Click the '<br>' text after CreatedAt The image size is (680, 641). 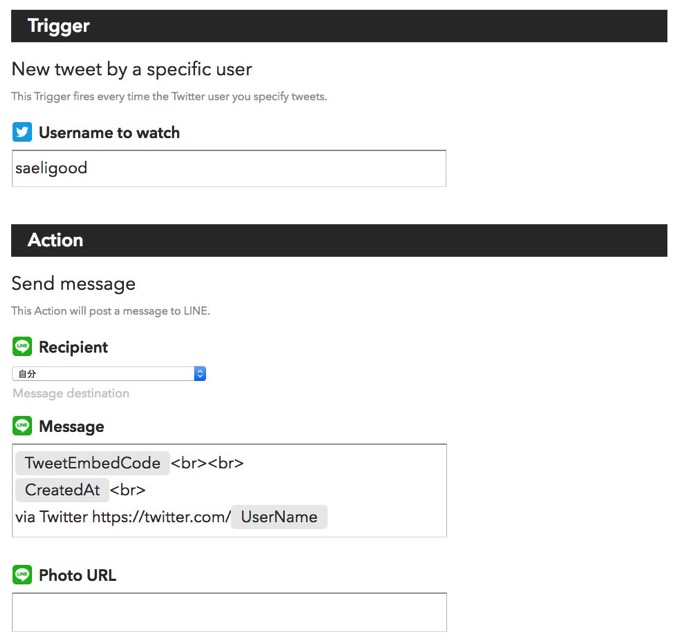coord(128,490)
